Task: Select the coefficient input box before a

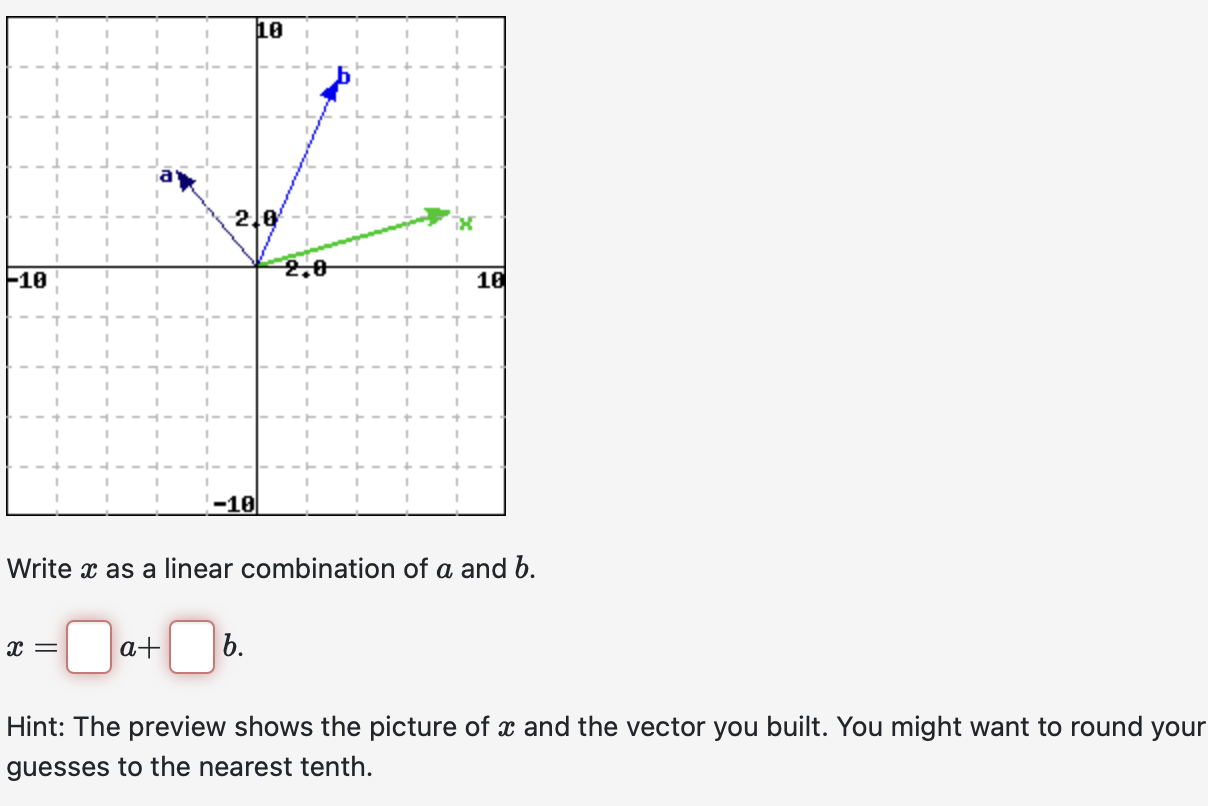Action: click(88, 648)
